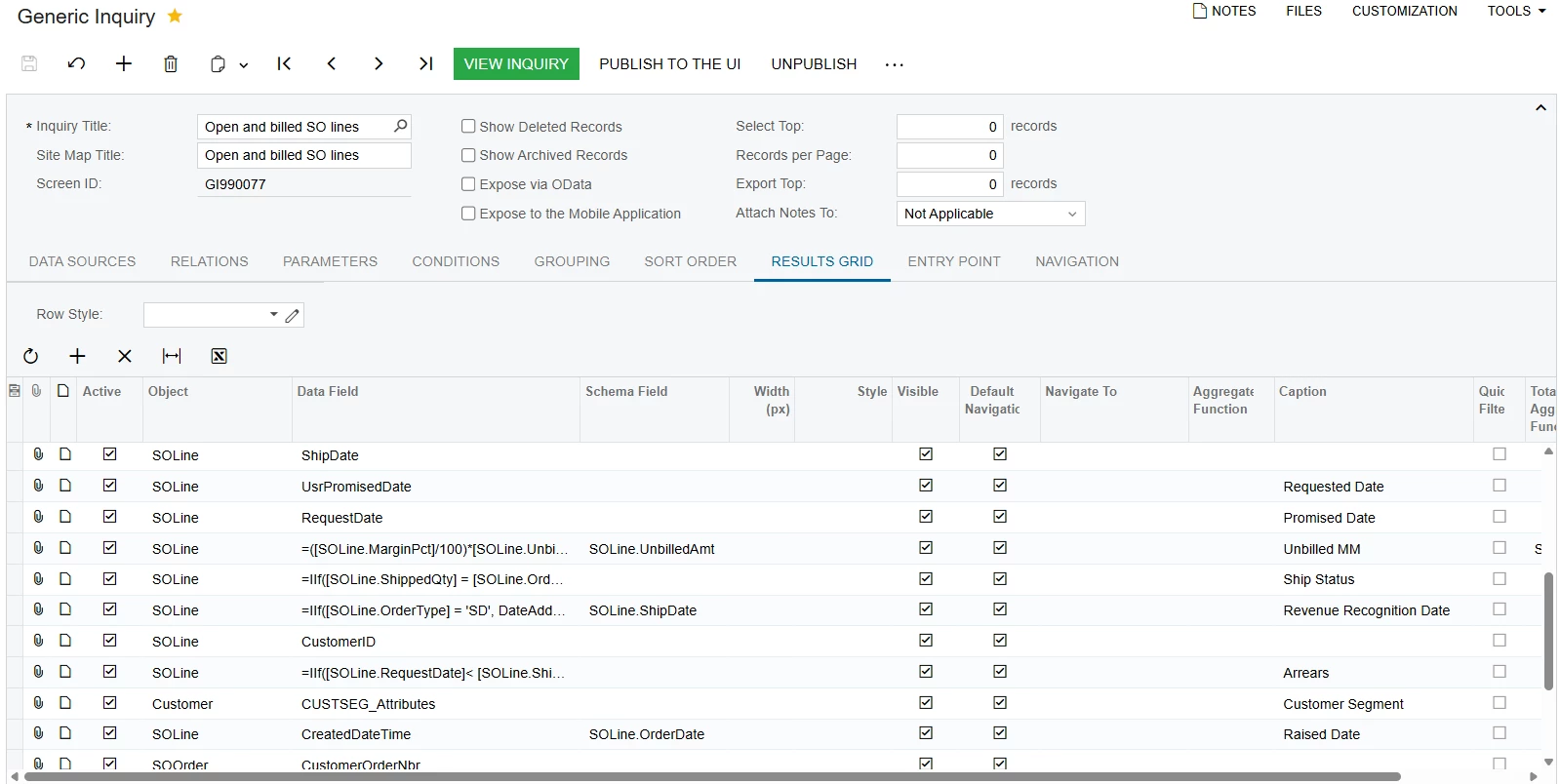The width and height of the screenshot is (1560, 784).
Task: Click the UNPUBLISH button
Action: pyautogui.click(x=814, y=63)
